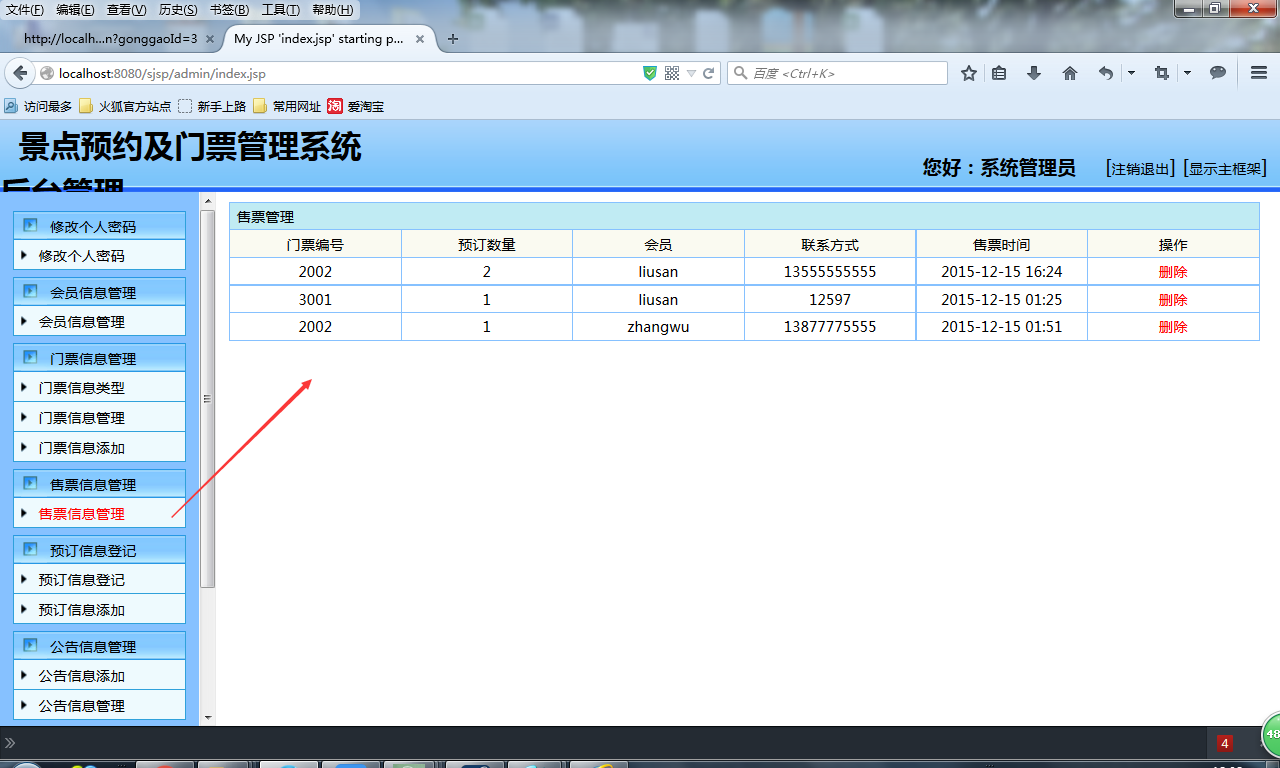The height and width of the screenshot is (768, 1280).
Task: Open the downloads arrow icon
Action: (1034, 73)
